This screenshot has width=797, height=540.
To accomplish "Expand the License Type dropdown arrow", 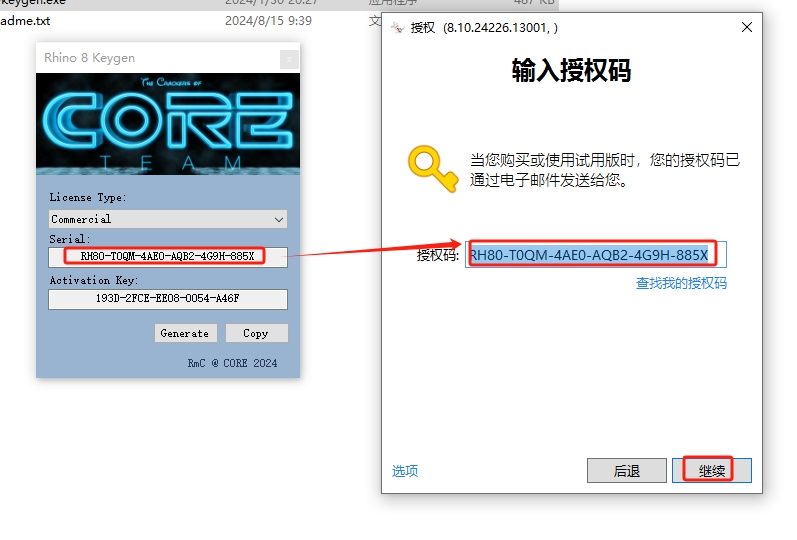I will 278,219.
